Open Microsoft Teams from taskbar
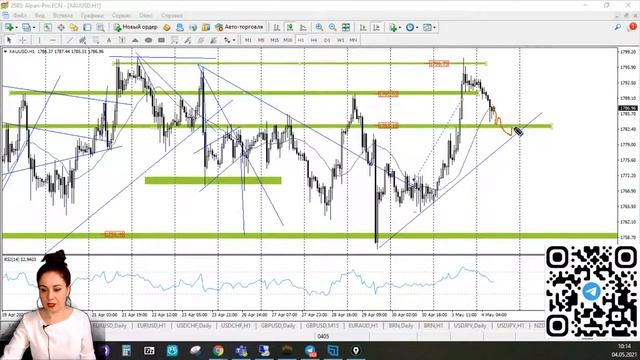This screenshot has height=360, width=640. tap(241, 350)
